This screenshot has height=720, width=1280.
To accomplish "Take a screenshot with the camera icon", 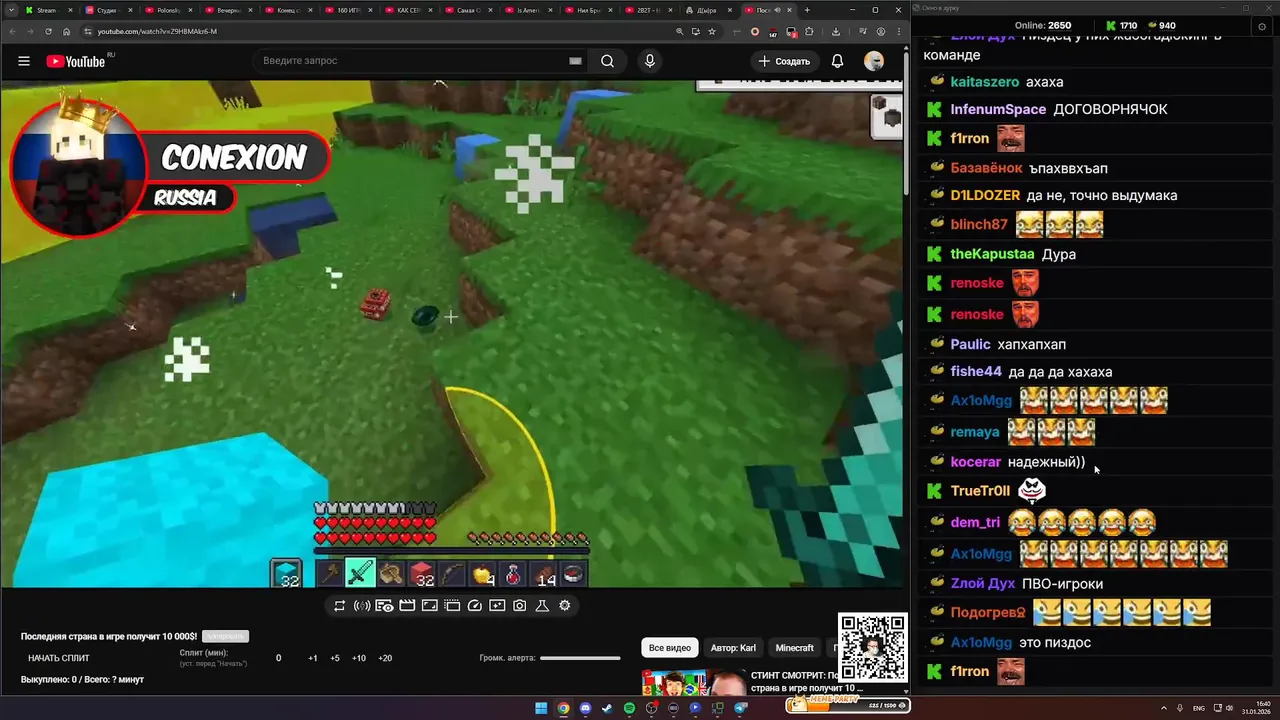I will pyautogui.click(x=519, y=606).
